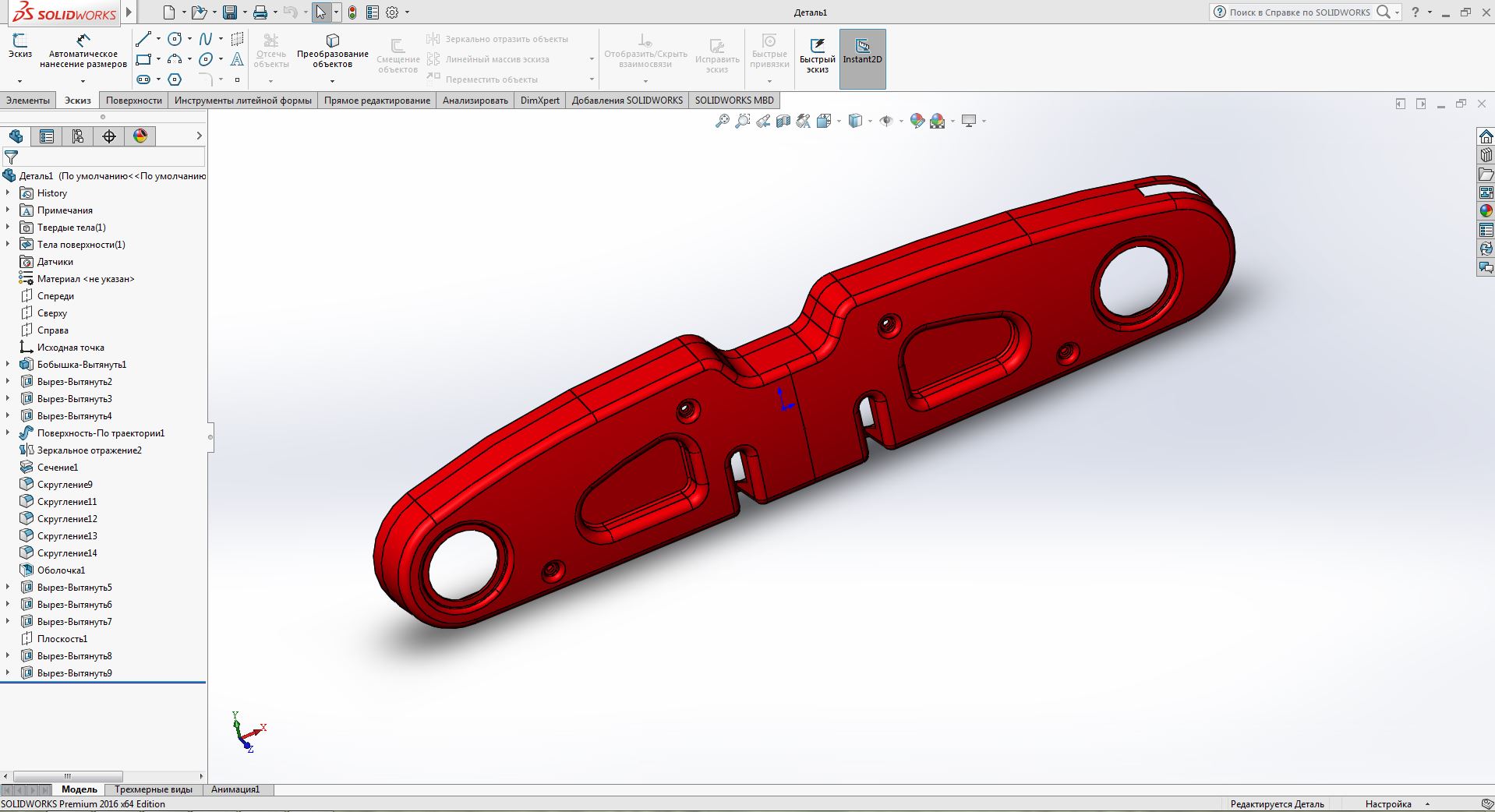Viewport: 1495px width, 812px height.
Task: Open SOLIDWORKS Resources home icon
Action: (1486, 136)
